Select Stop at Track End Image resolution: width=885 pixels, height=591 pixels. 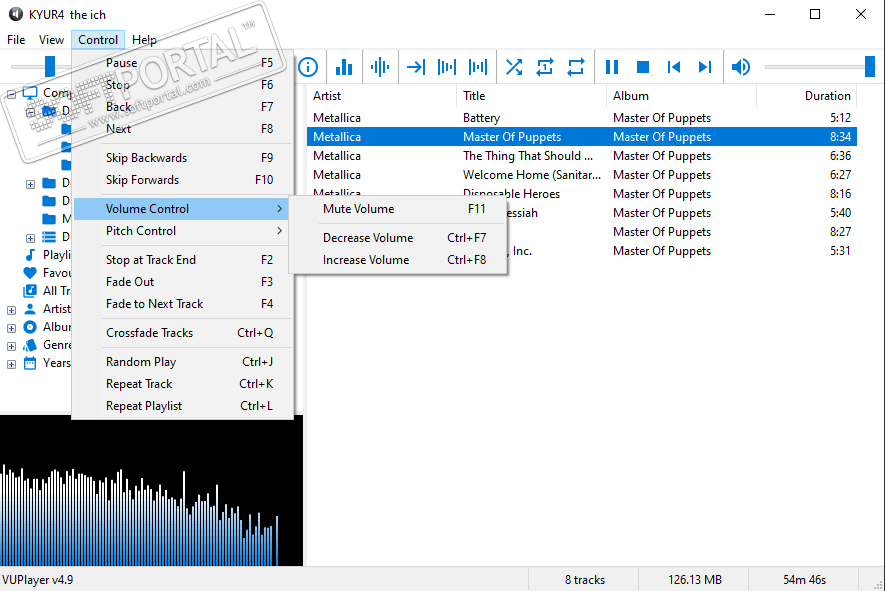183,260
